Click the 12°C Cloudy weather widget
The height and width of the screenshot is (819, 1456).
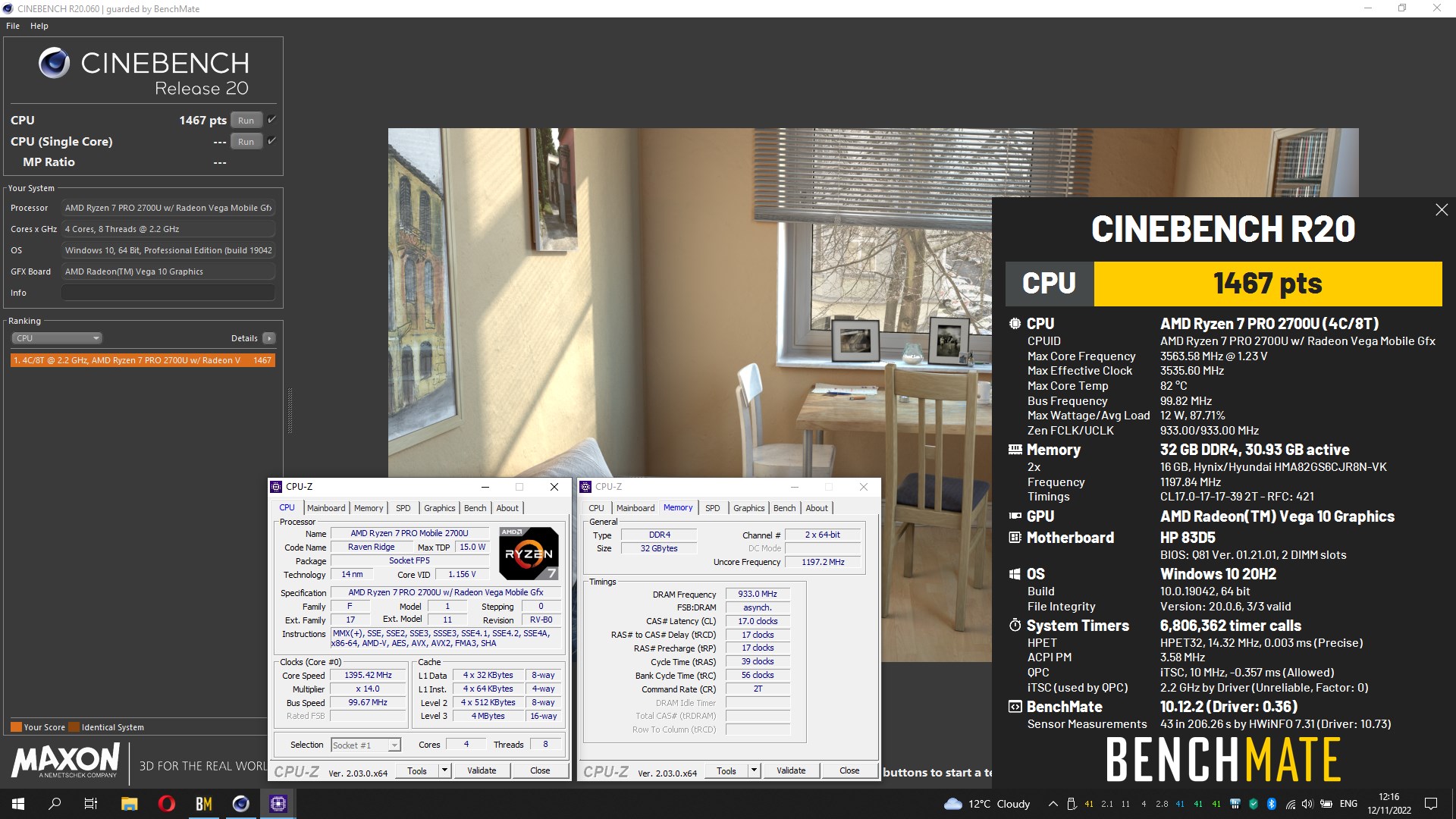(x=986, y=804)
